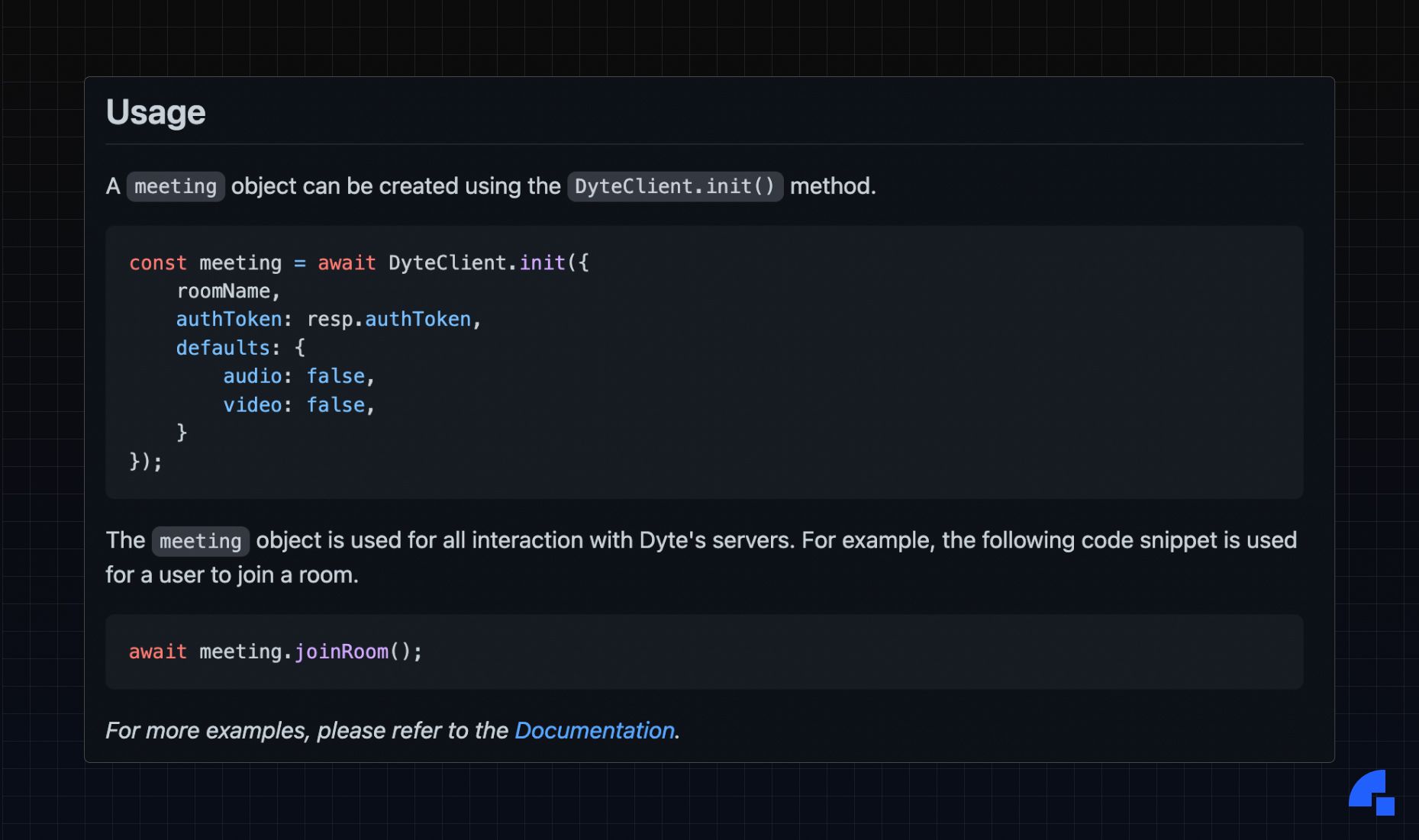This screenshot has width=1419, height=840.
Task: Click inline meeting code in first paragraph
Action: click(176, 186)
